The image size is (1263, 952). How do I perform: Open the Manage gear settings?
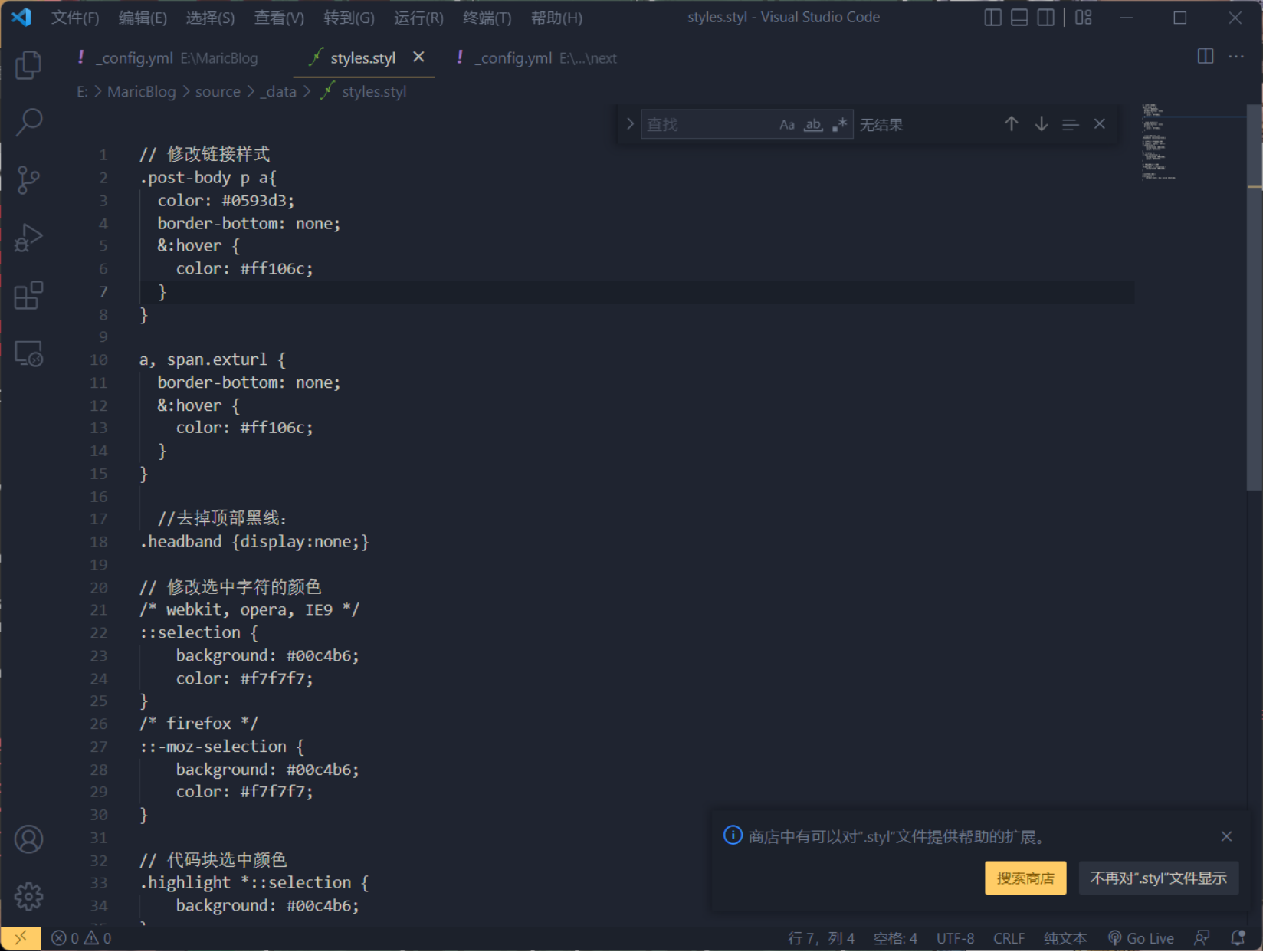28,896
